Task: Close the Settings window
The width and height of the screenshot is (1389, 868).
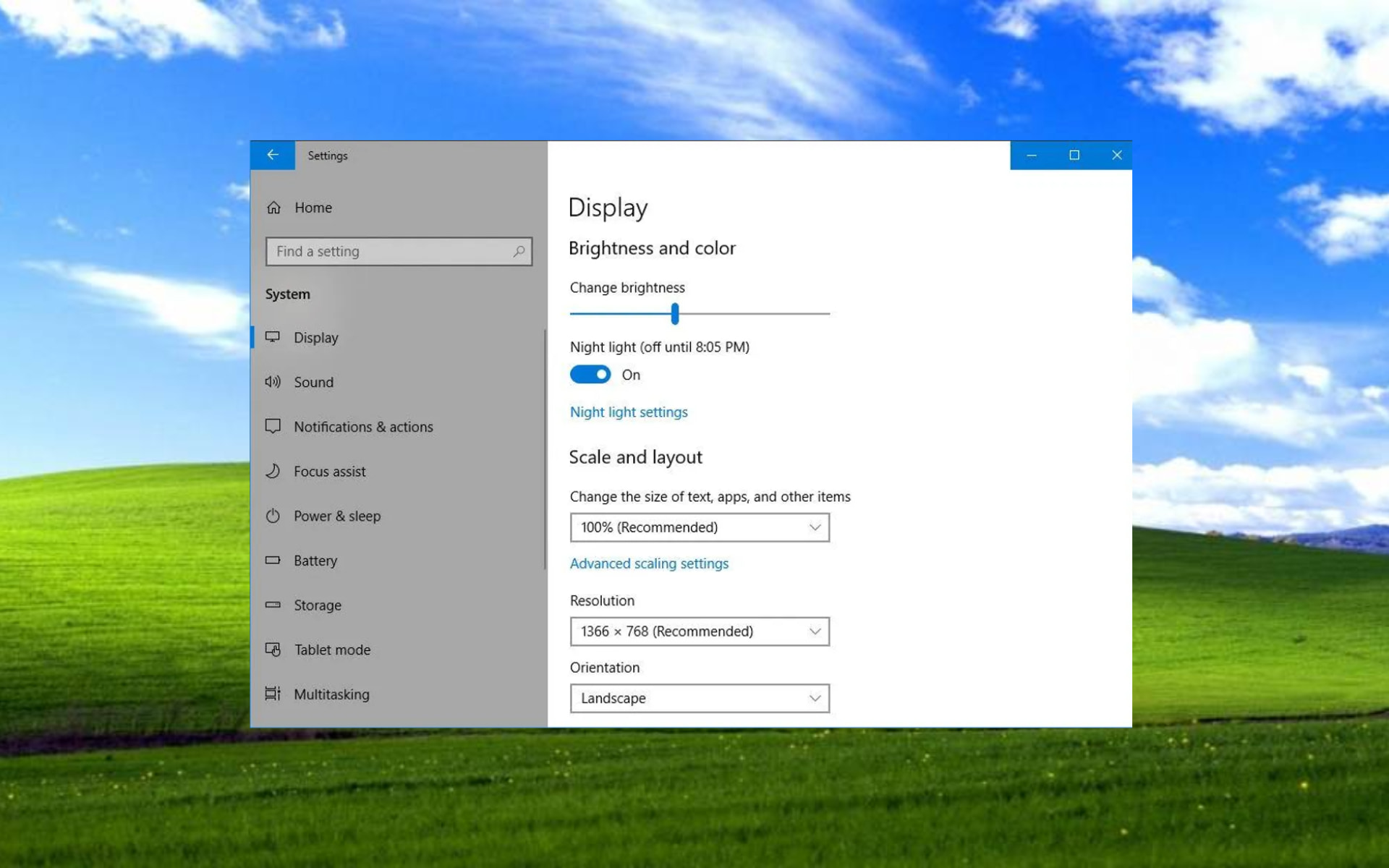Action: point(1116,155)
